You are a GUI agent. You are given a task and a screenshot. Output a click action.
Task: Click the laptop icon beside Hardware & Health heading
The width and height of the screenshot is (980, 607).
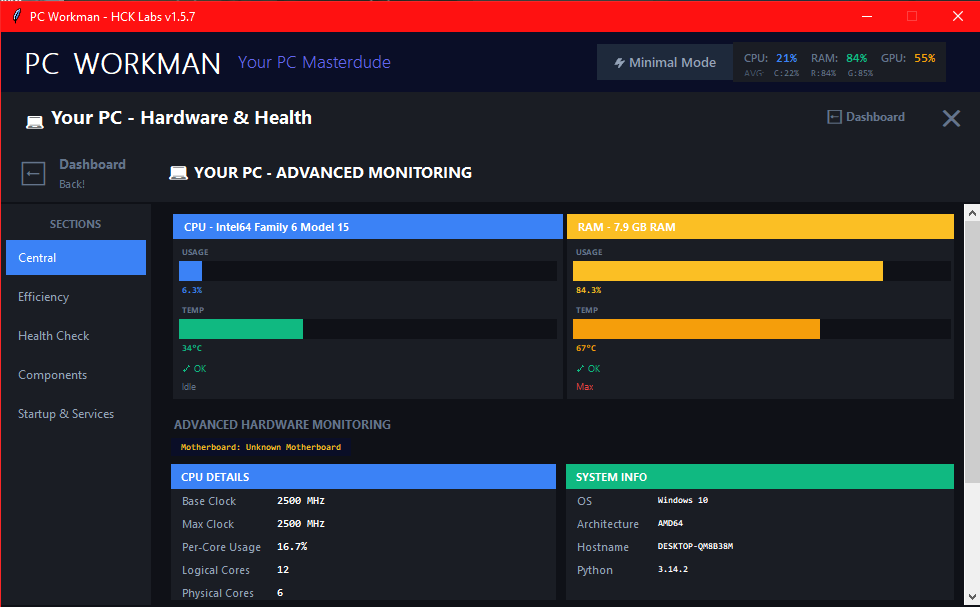35,118
